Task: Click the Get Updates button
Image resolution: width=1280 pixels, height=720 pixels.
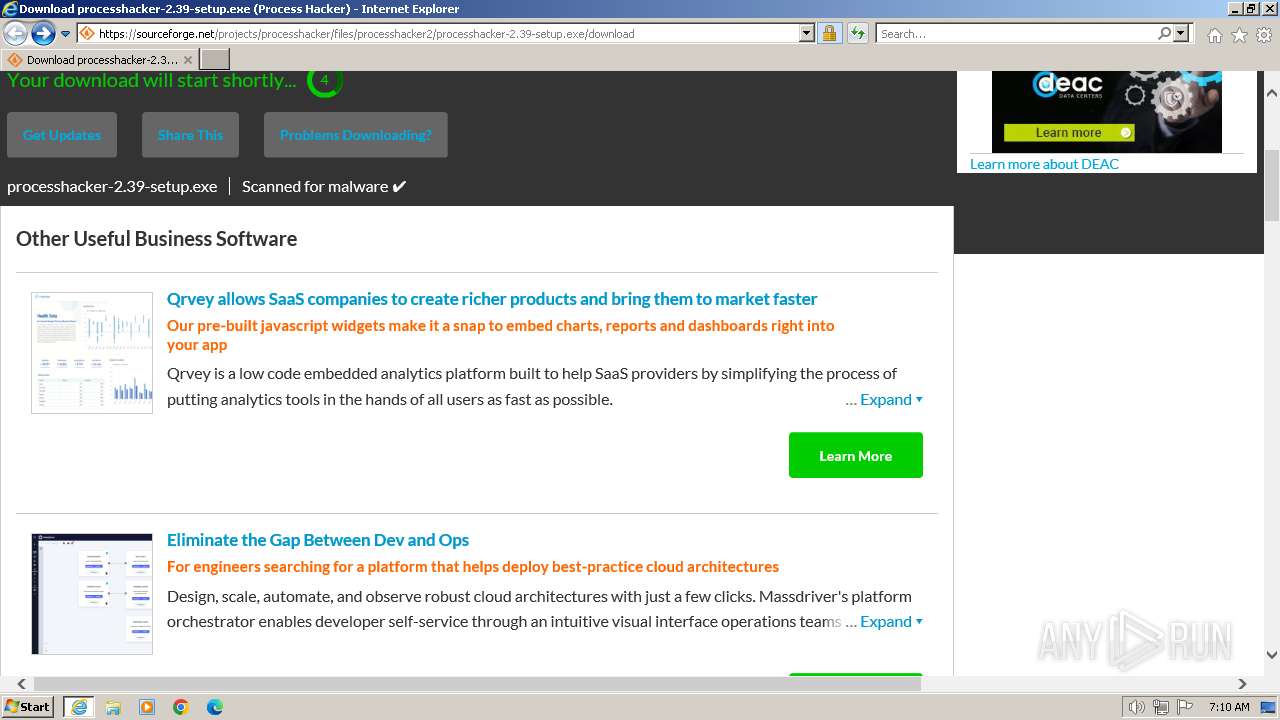Action: [62, 135]
